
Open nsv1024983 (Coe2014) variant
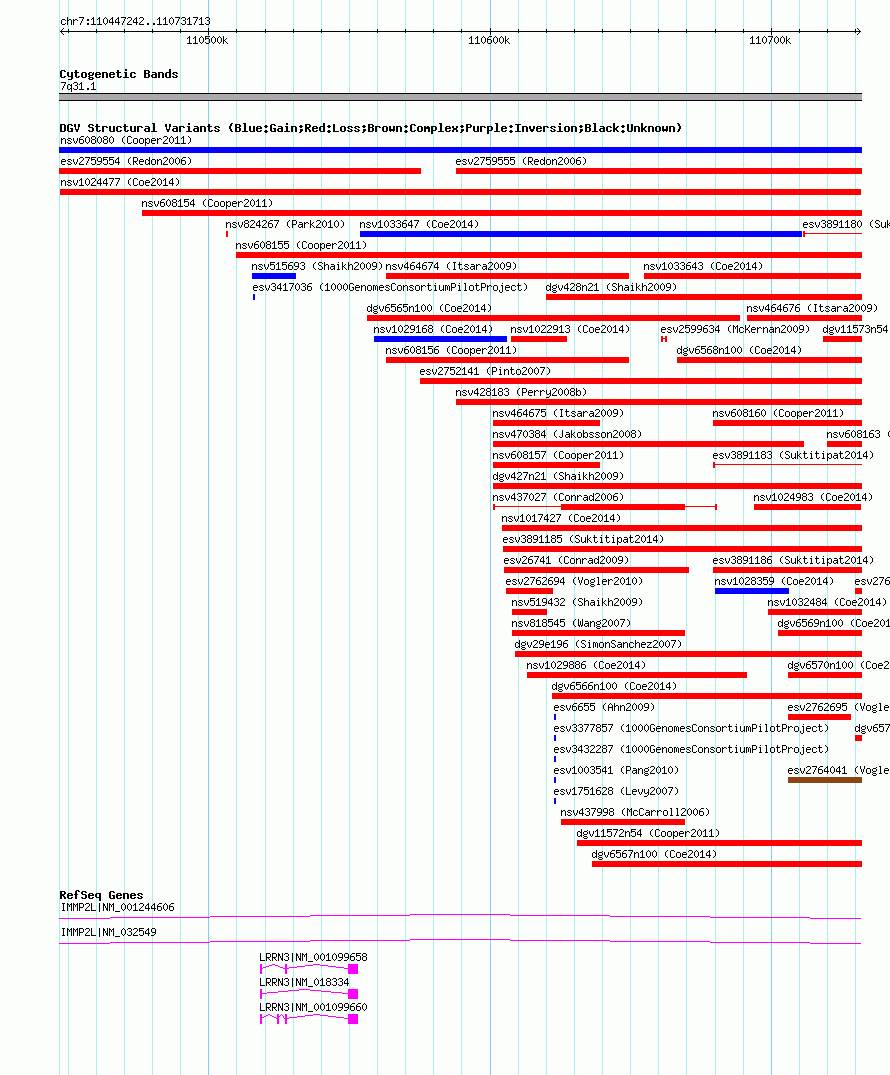[x=813, y=497]
